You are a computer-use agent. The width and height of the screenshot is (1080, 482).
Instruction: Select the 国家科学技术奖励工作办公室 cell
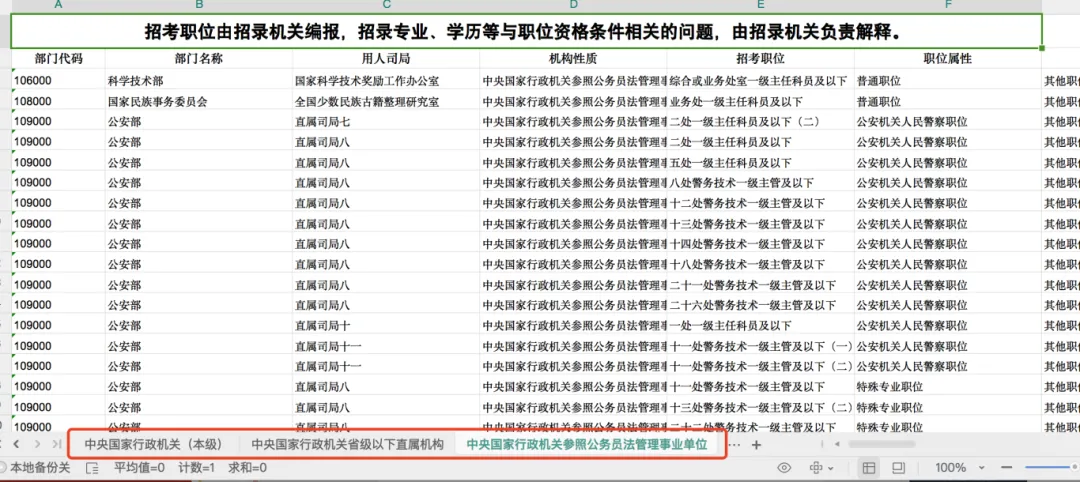tap(386, 81)
